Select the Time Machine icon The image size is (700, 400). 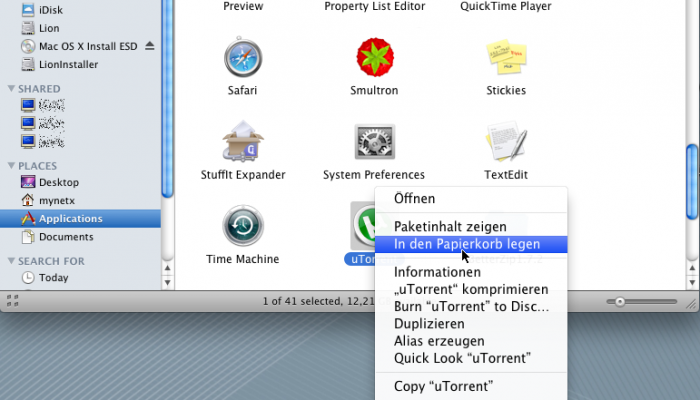(243, 225)
